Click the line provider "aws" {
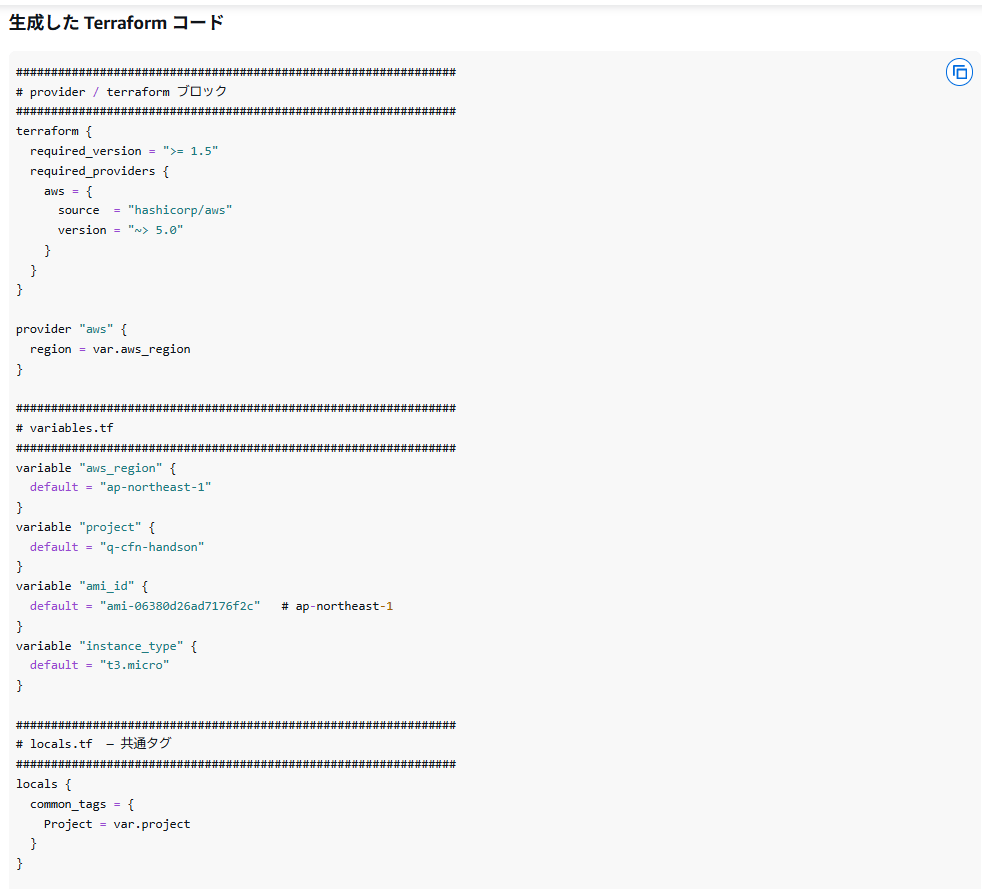Viewport: 982px width, 889px height. click(x=71, y=329)
